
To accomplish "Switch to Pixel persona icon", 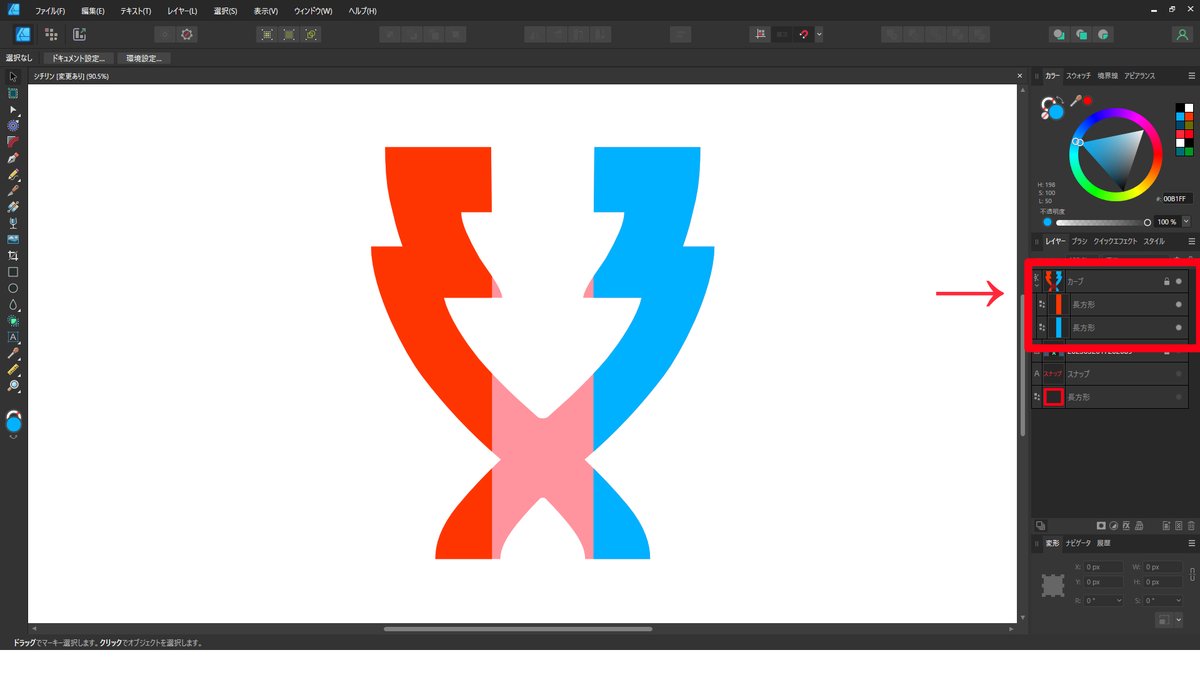I will click(51, 33).
